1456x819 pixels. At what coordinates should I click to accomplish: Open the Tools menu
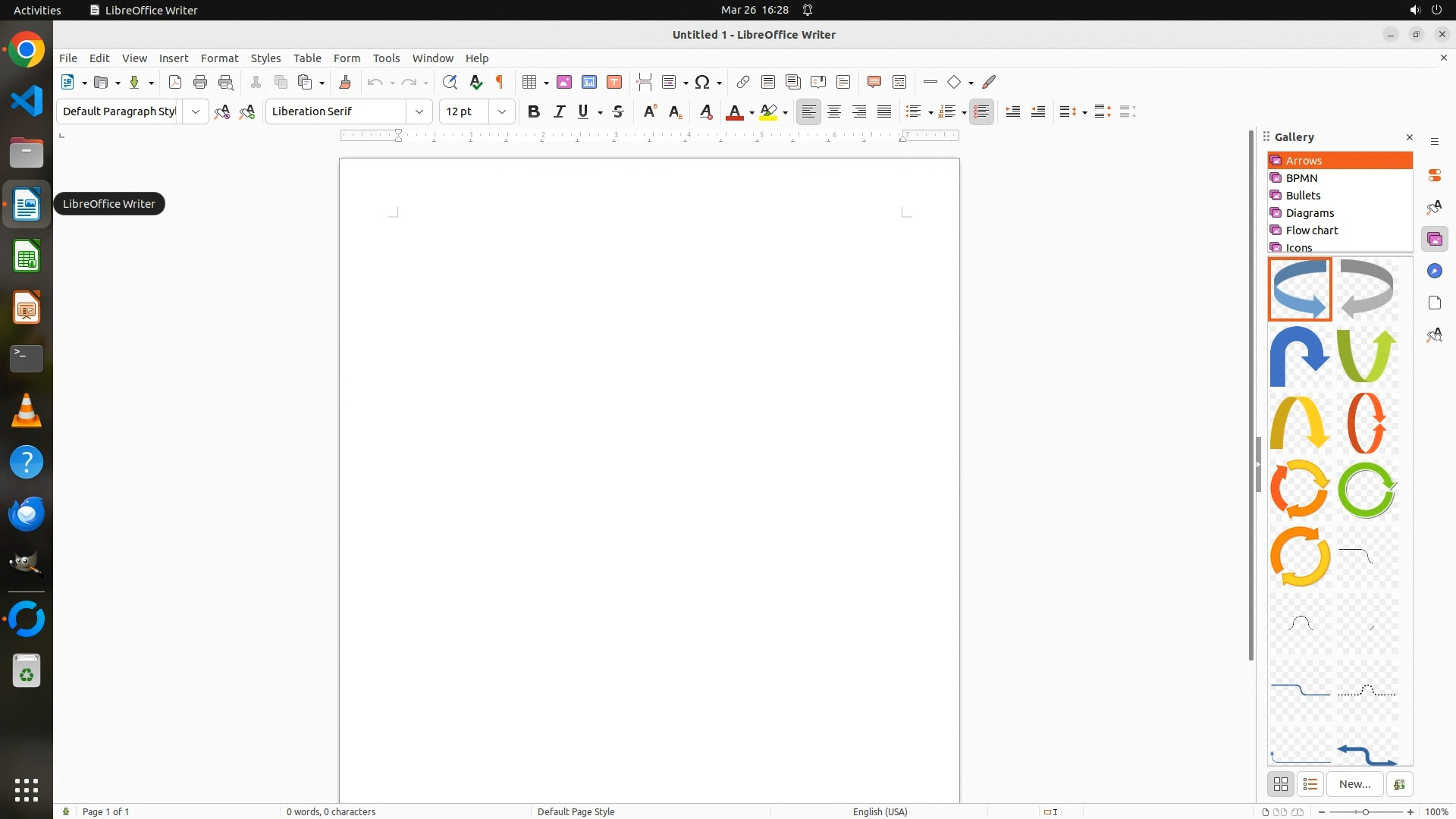point(386,58)
